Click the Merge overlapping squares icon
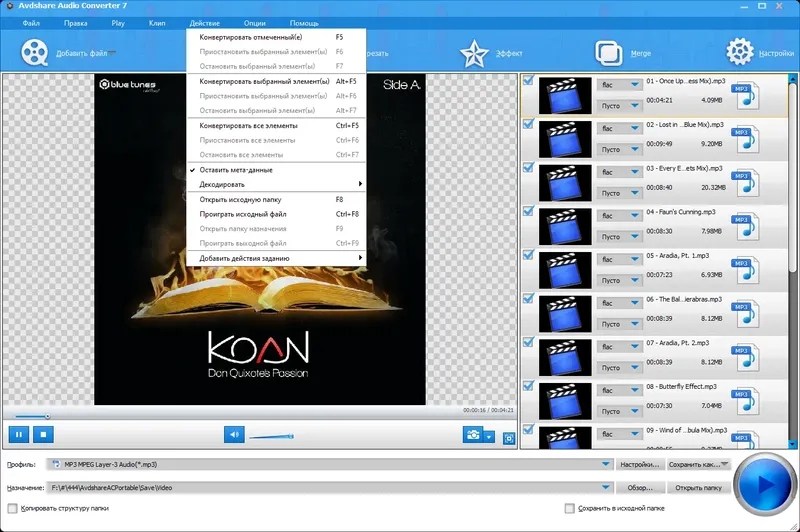 (609, 53)
